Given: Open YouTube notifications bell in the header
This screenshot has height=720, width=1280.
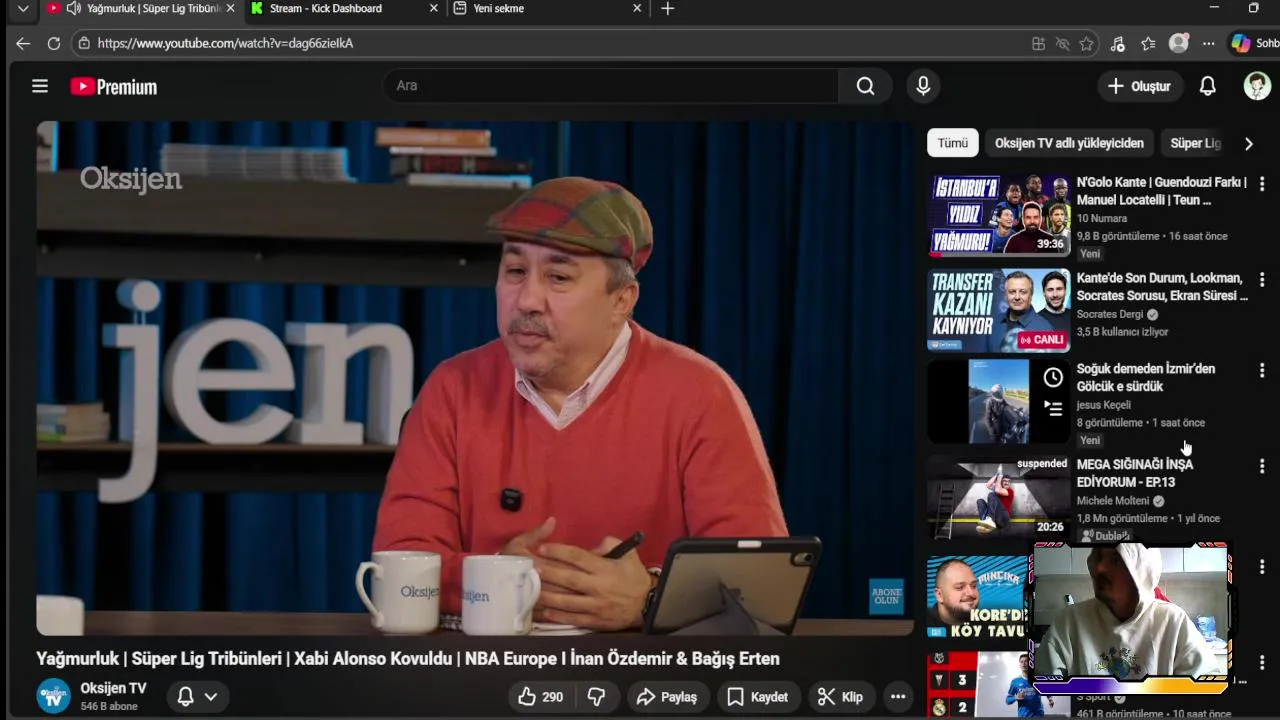Looking at the screenshot, I should point(1208,86).
